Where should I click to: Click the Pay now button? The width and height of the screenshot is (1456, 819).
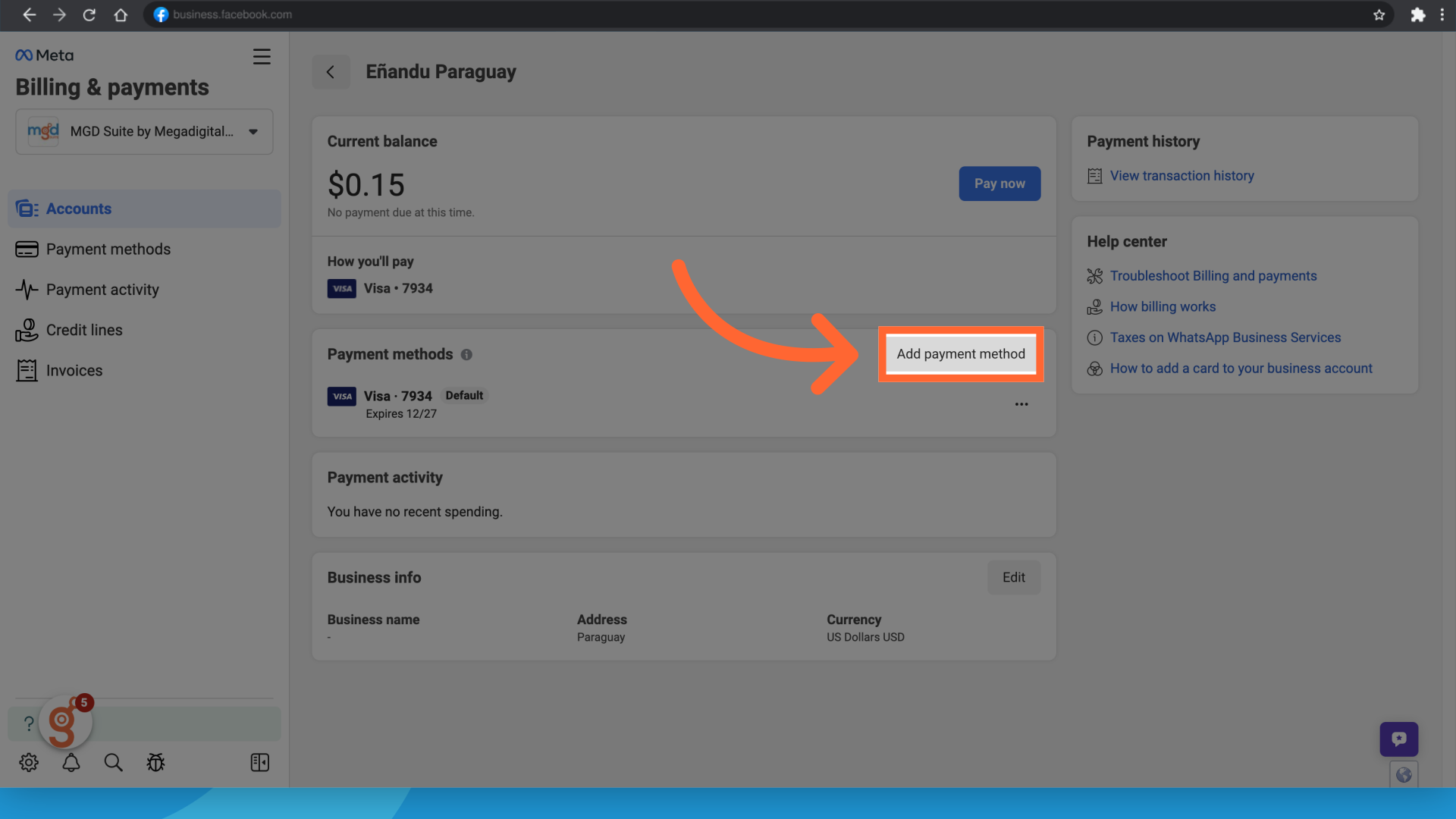(x=999, y=184)
